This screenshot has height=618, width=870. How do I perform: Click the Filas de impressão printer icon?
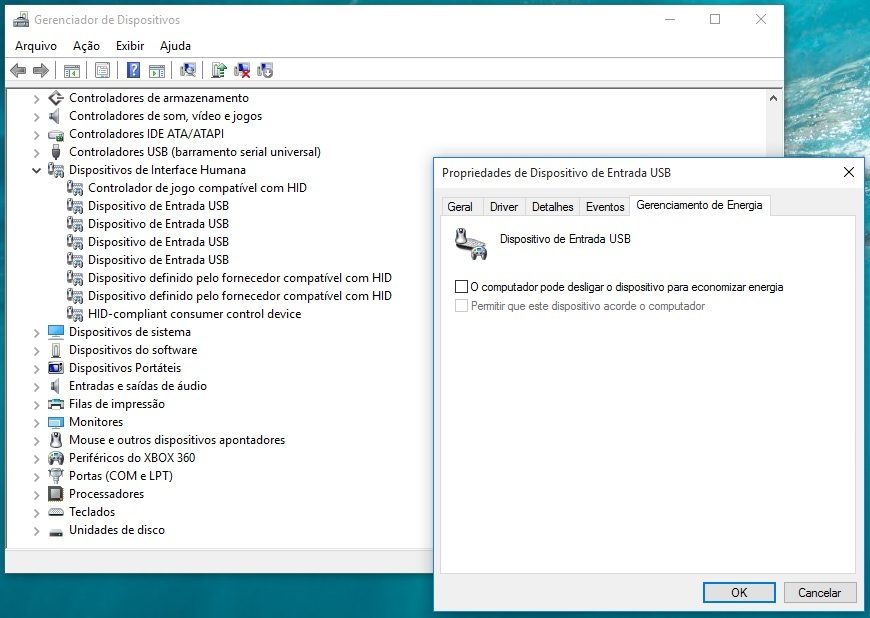click(55, 404)
